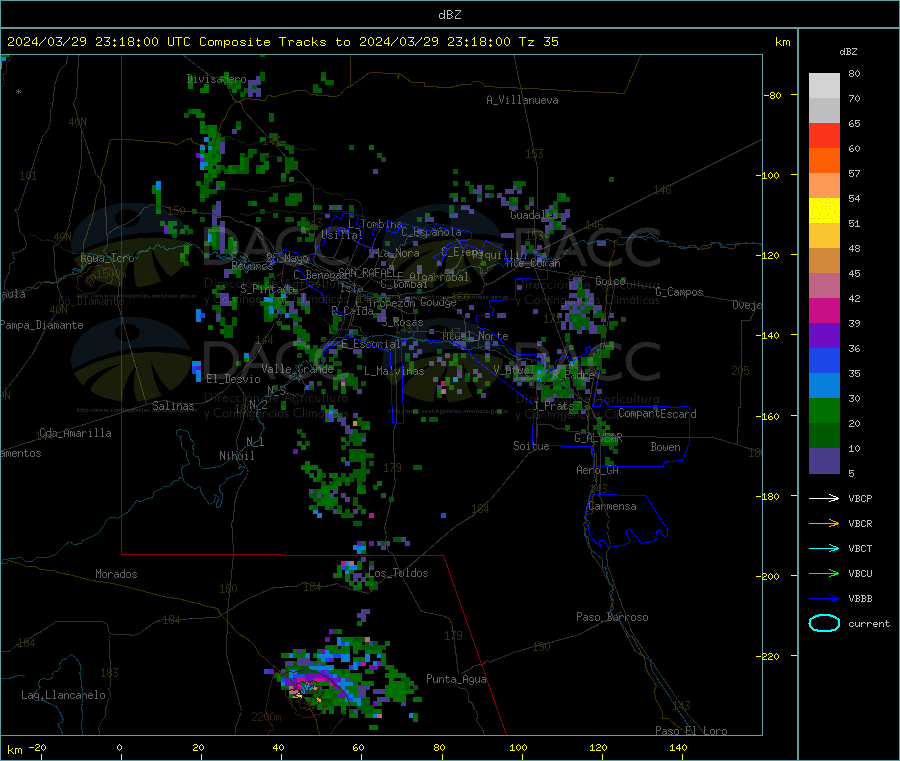Click the 'Los_Toldos' map label

398,573
